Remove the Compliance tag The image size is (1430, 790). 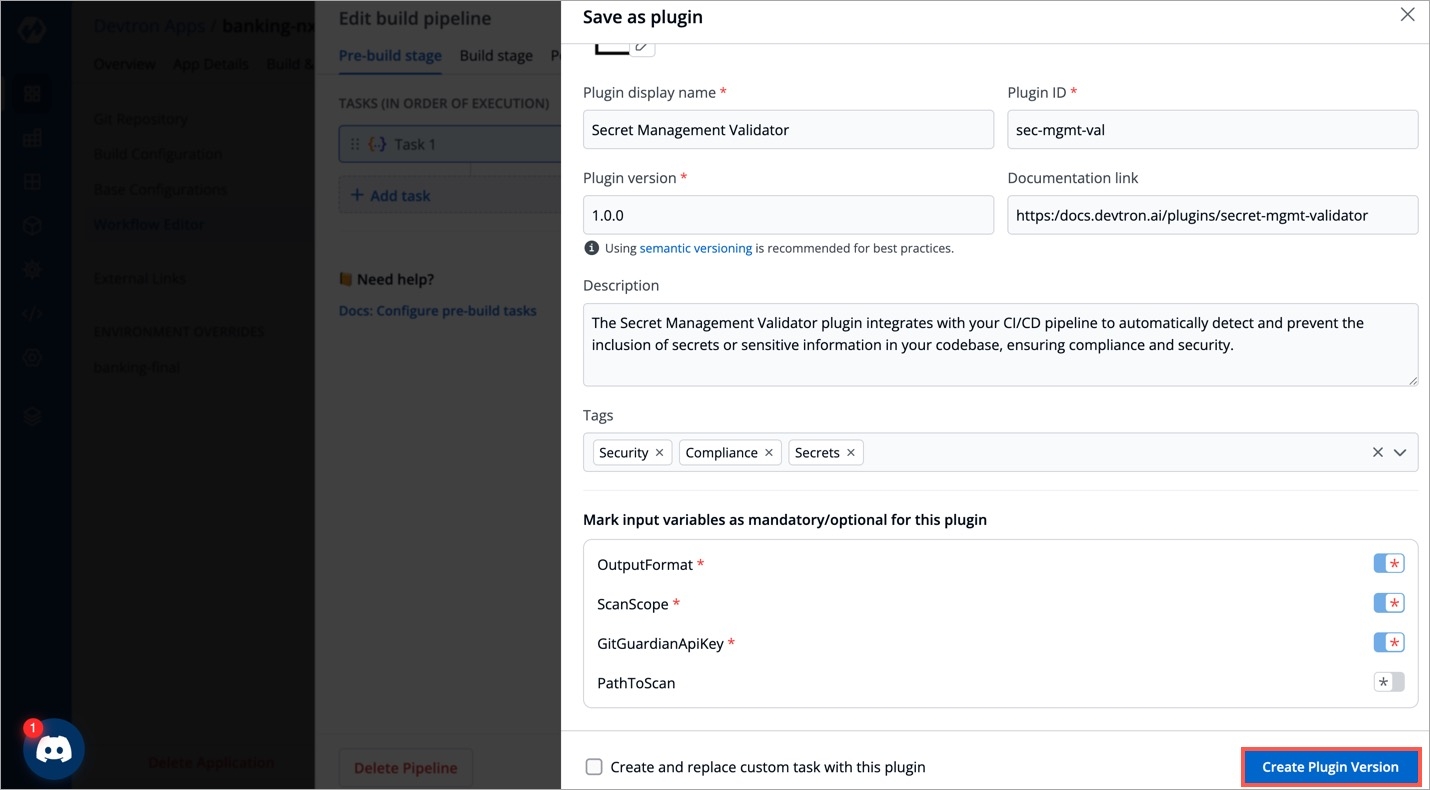[x=769, y=453]
